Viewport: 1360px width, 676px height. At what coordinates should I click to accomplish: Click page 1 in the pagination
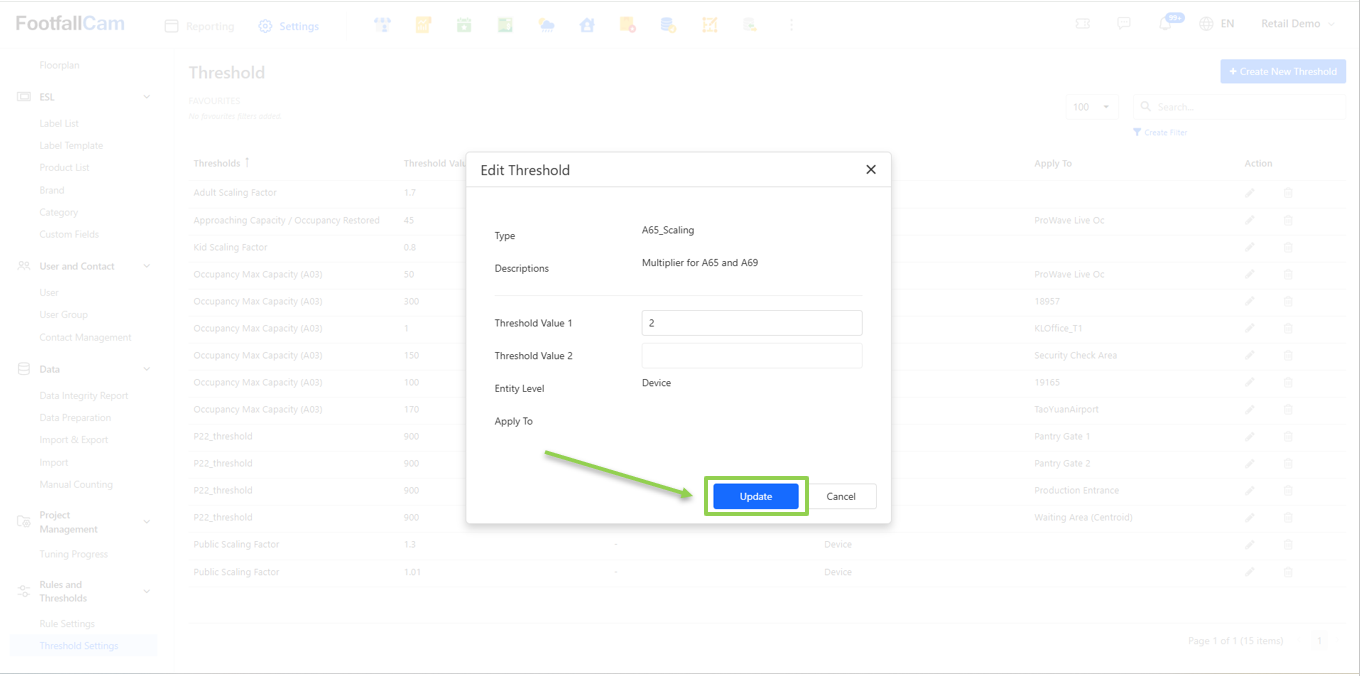1320,641
